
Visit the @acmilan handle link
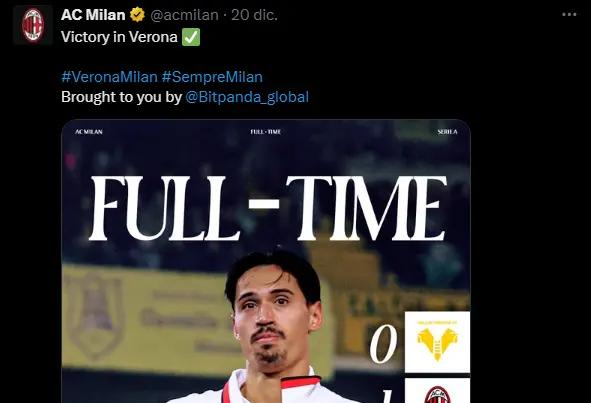(184, 15)
